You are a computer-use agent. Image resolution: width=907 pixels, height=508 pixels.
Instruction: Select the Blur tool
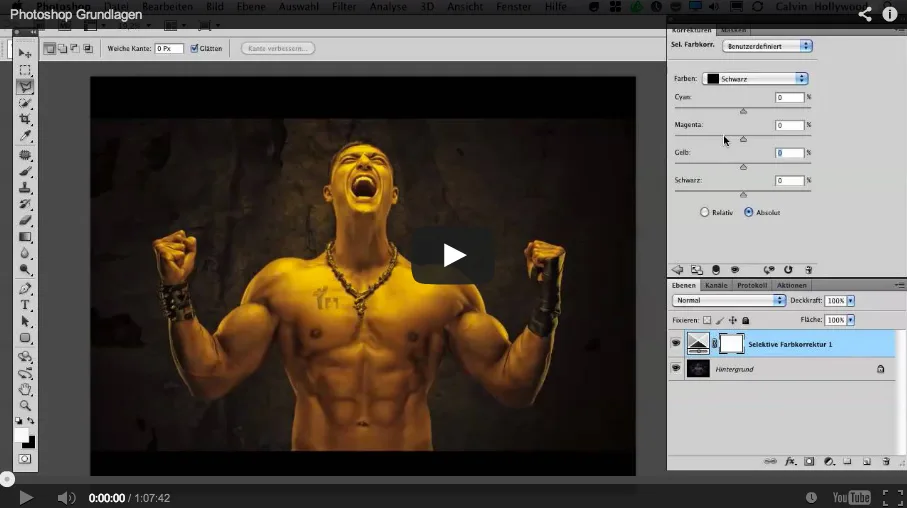pyautogui.click(x=25, y=253)
